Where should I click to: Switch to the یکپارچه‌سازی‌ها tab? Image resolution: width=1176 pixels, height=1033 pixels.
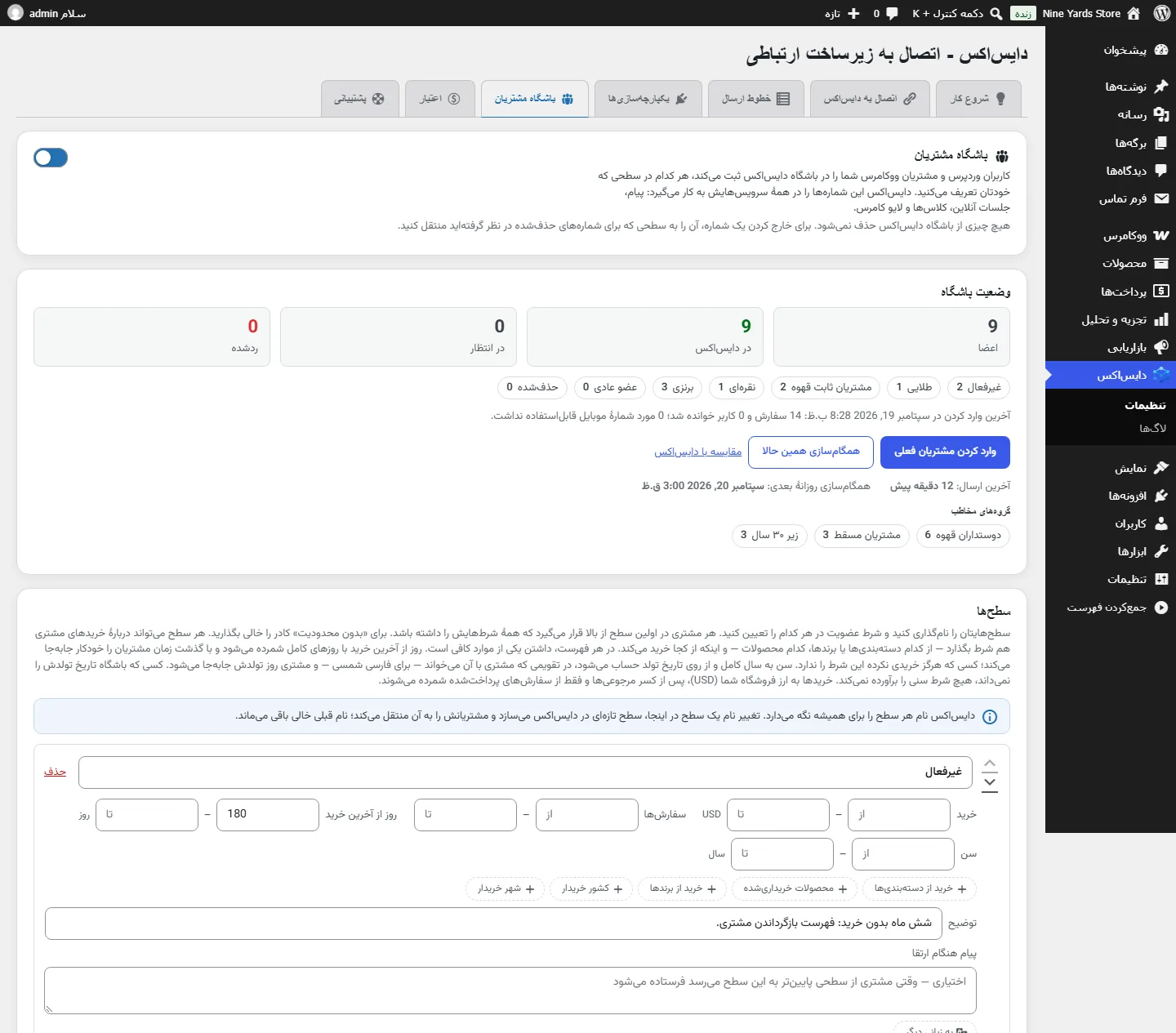point(648,99)
